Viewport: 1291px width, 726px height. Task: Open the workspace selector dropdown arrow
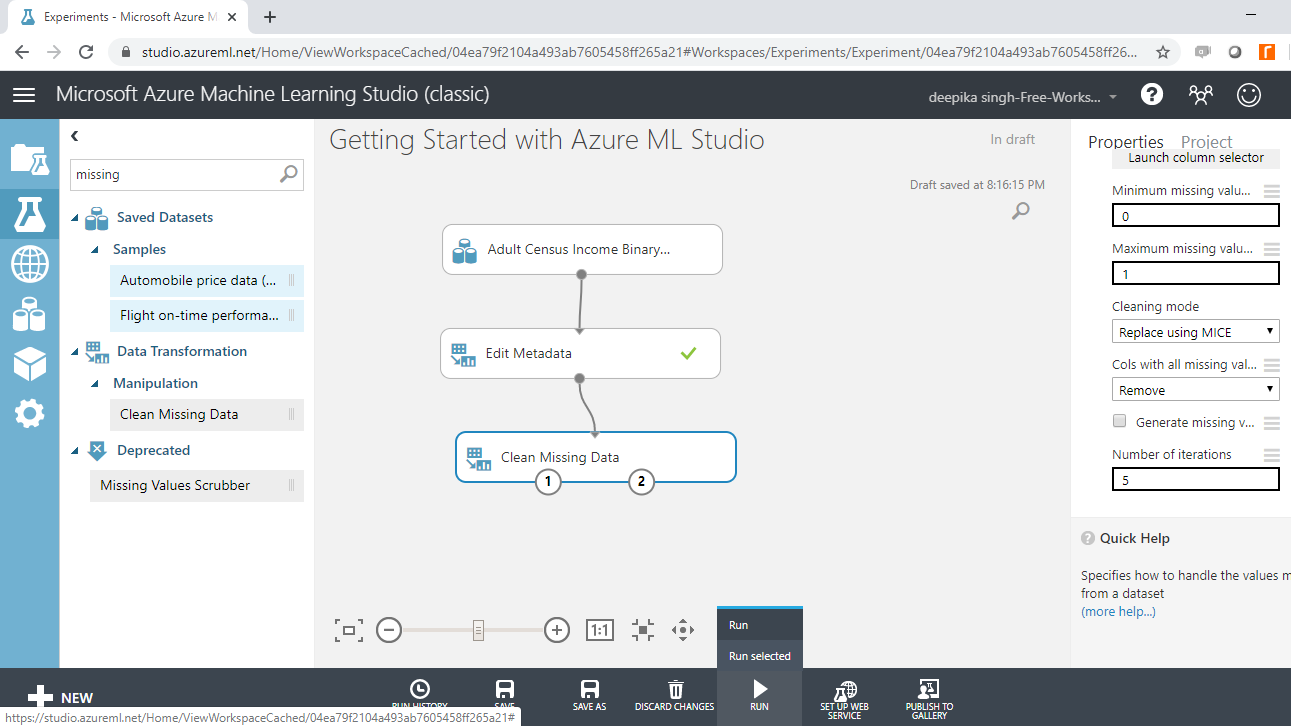click(1113, 97)
